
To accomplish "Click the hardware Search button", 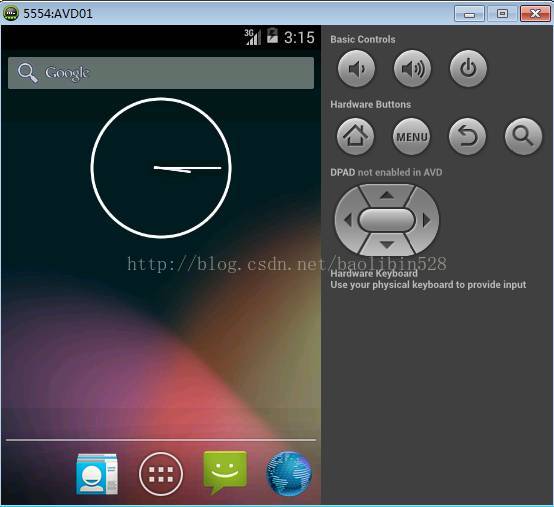I will 523,136.
